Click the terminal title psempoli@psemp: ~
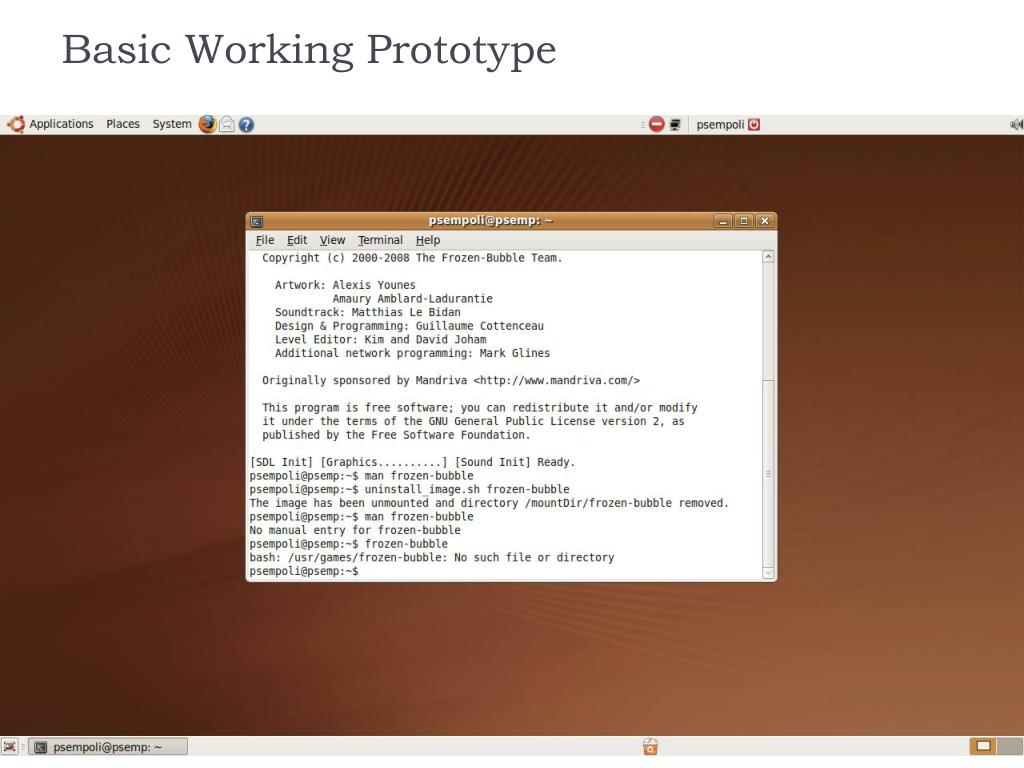The width and height of the screenshot is (1024, 768). point(490,220)
